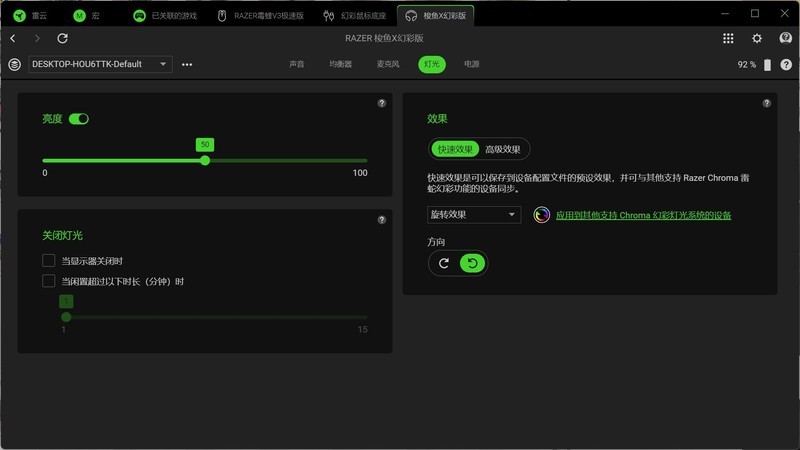The image size is (800, 450).
Task: Click the help icon in 效果 panel
Action: pyautogui.click(x=767, y=103)
